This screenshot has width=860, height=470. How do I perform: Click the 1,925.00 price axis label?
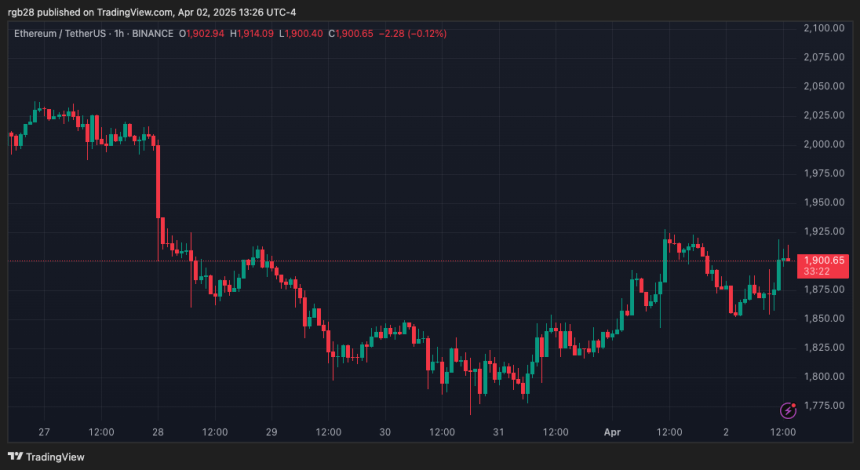point(825,232)
